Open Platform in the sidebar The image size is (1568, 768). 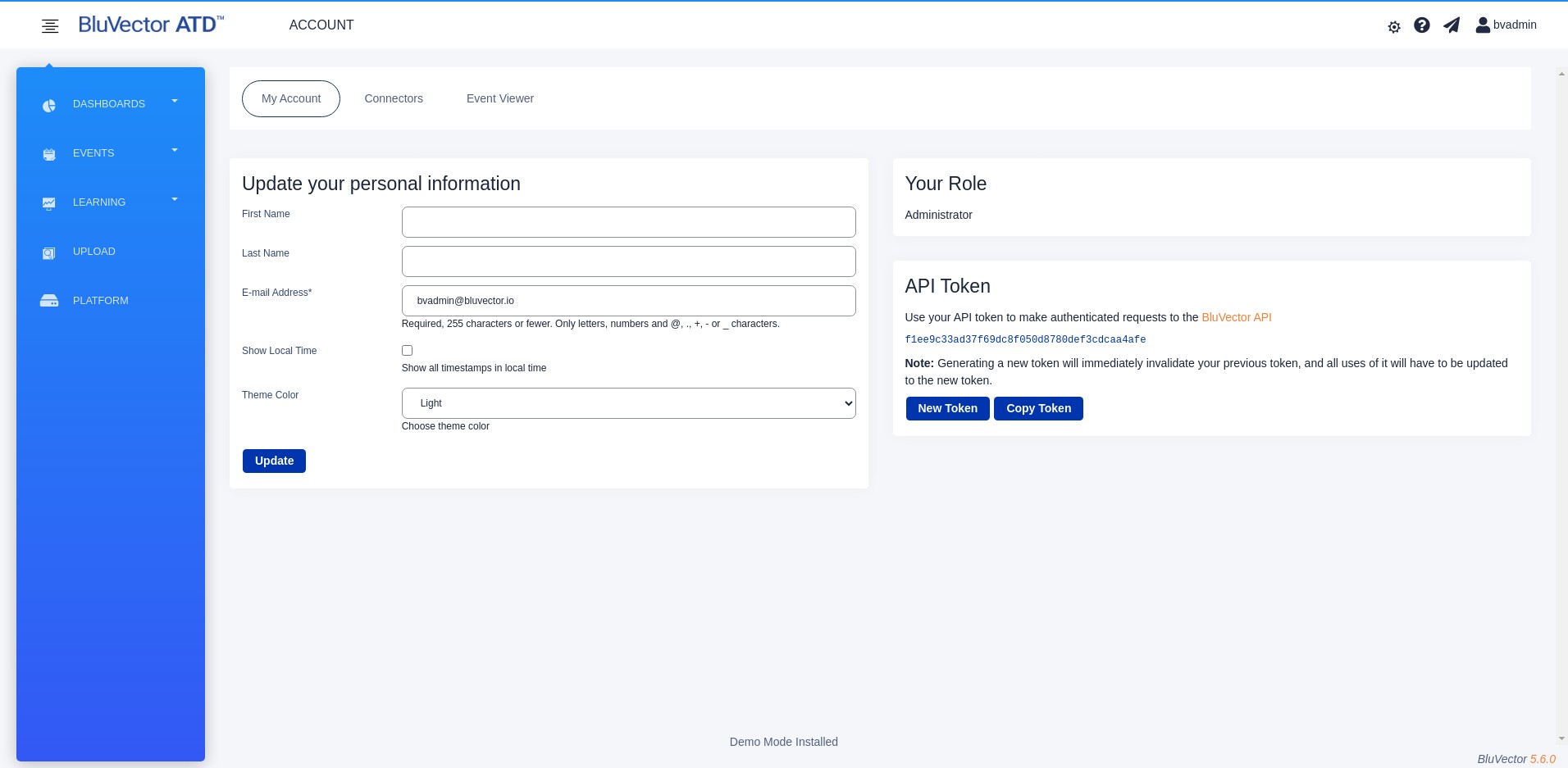[101, 301]
